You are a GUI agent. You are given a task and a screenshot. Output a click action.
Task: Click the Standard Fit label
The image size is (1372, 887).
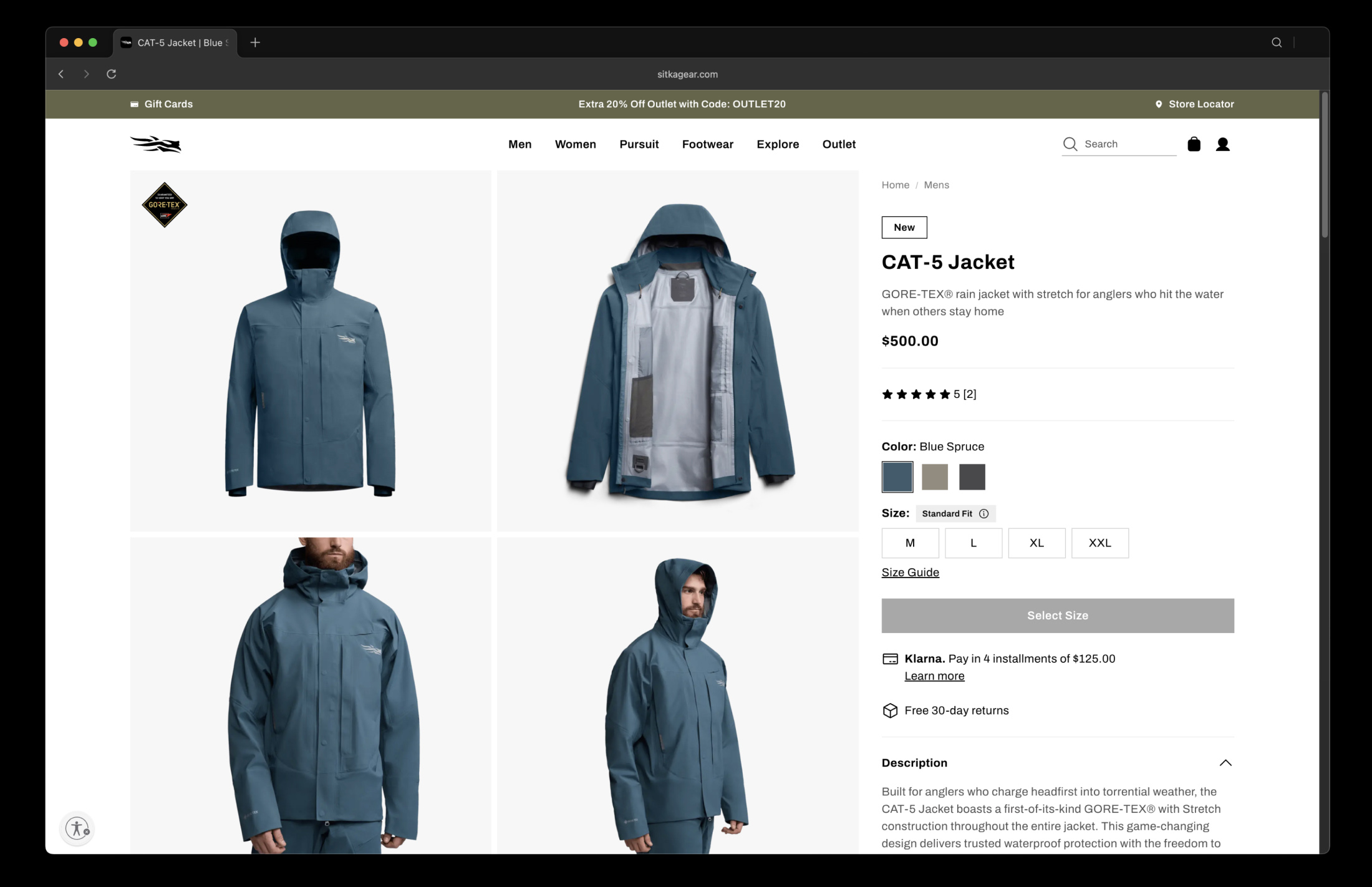(947, 513)
